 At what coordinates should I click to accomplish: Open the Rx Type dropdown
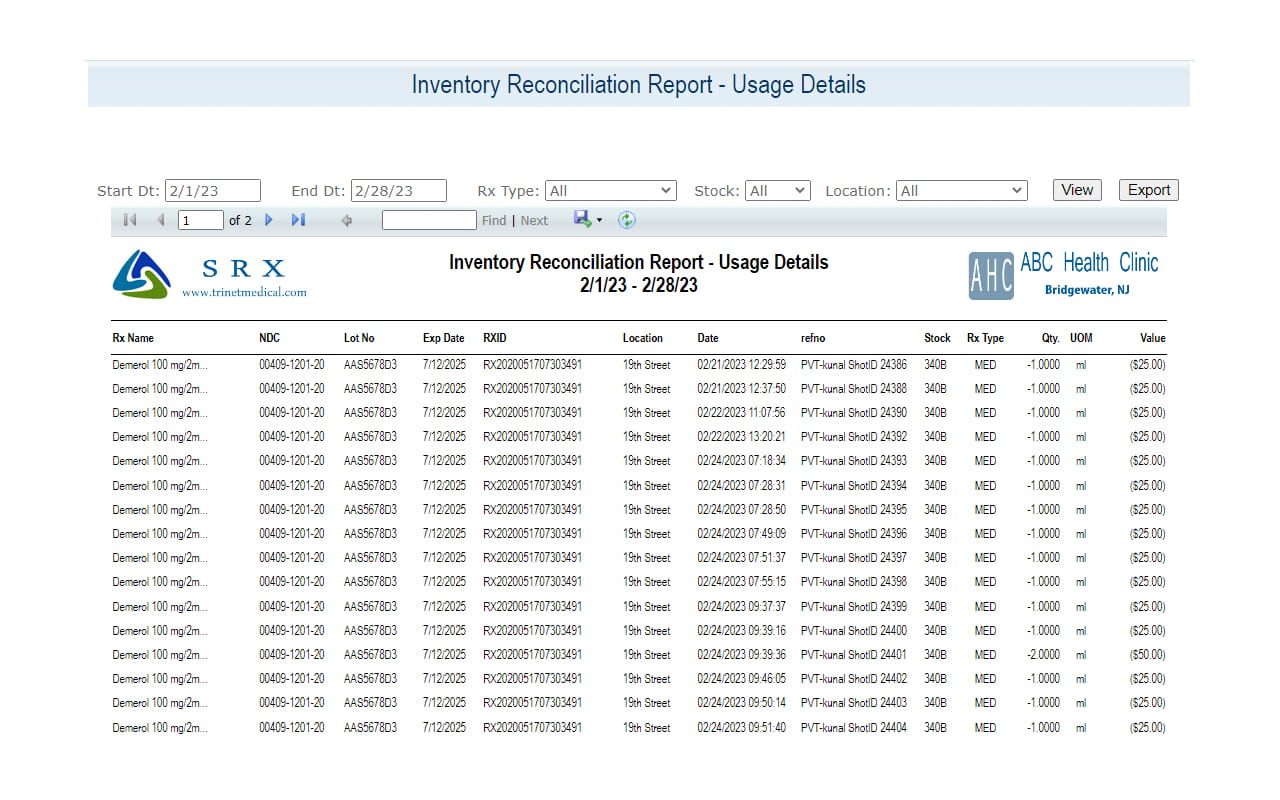tap(611, 190)
